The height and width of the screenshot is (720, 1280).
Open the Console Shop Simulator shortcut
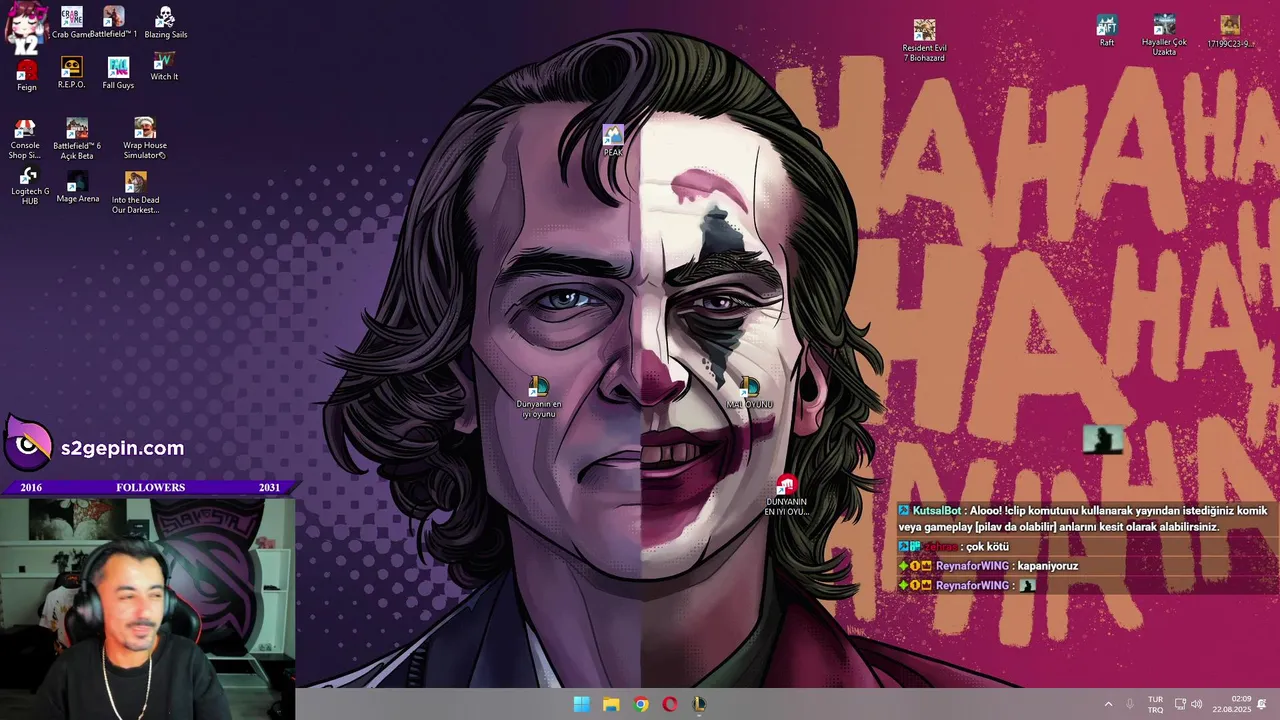pyautogui.click(x=25, y=139)
